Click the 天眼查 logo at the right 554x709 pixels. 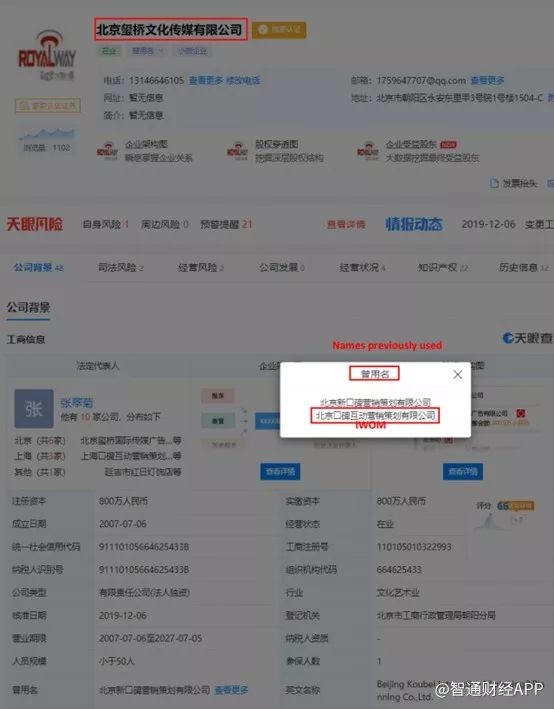[x=528, y=338]
